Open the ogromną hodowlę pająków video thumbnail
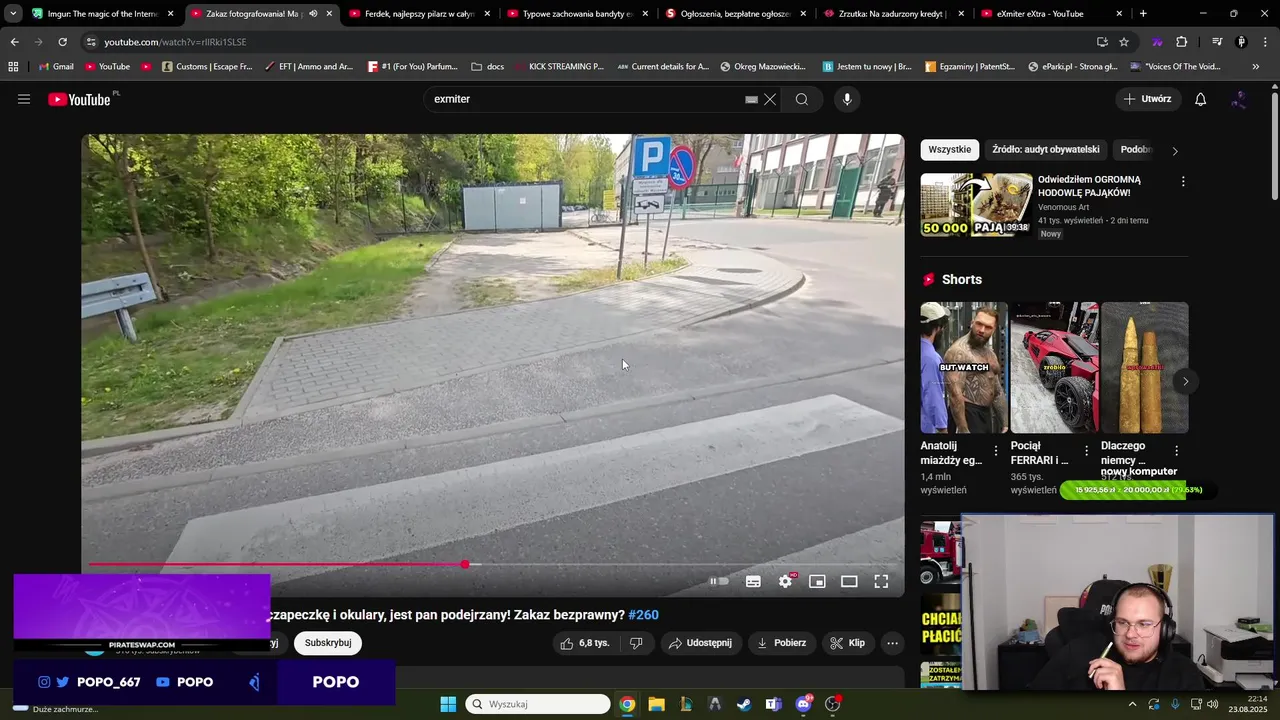 pyautogui.click(x=976, y=205)
